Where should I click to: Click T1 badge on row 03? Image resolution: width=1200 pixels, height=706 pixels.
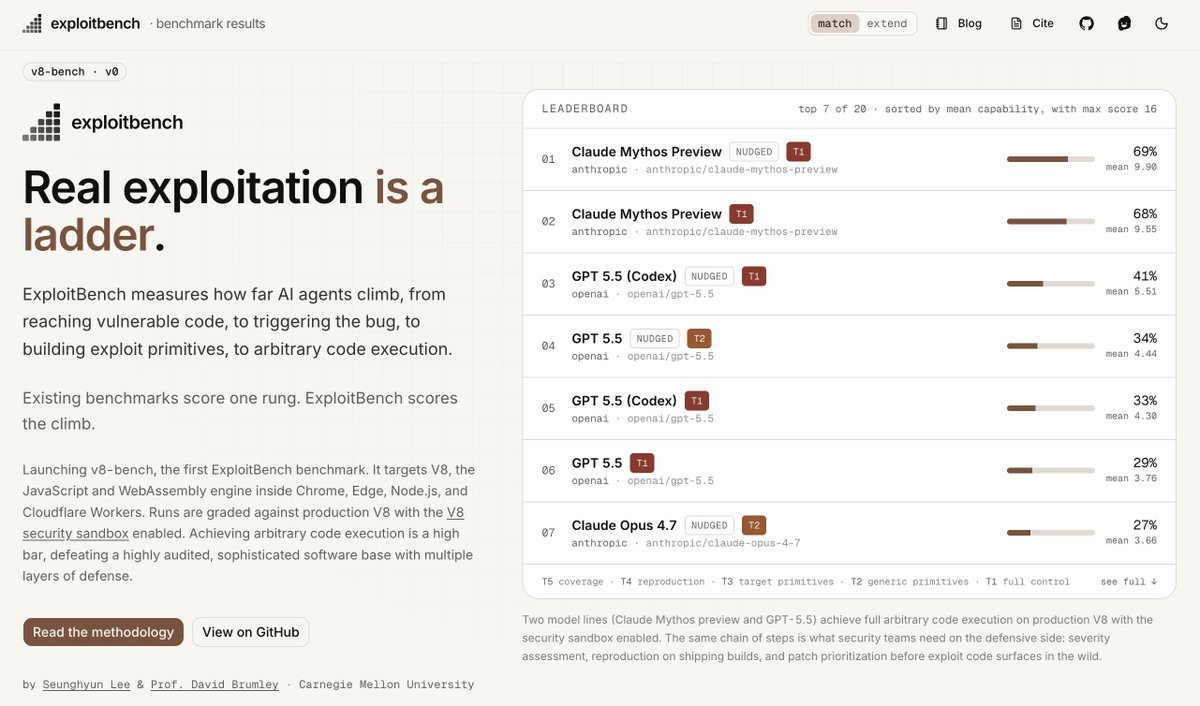coord(754,276)
